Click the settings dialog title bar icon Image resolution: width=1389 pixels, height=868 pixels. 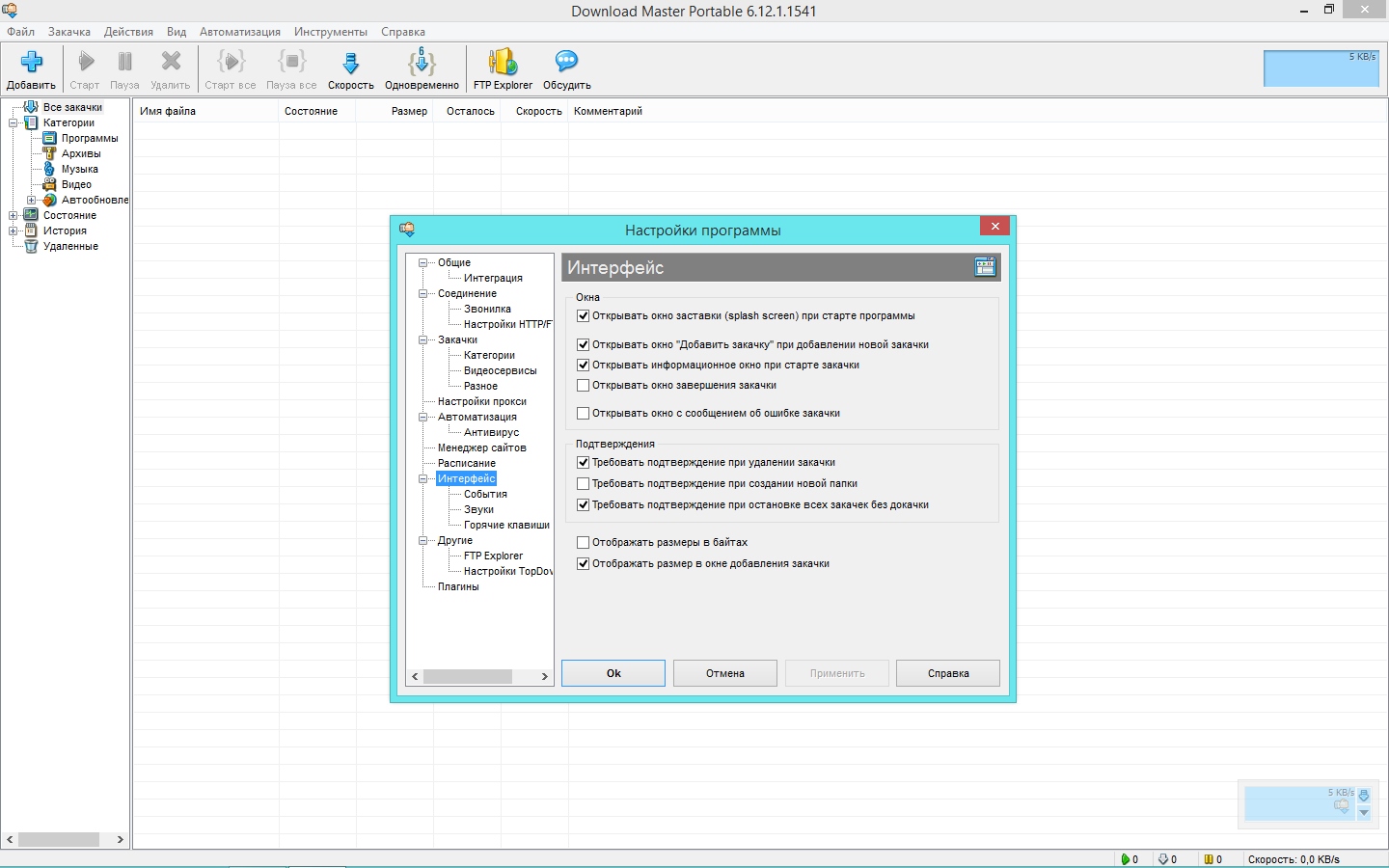tap(407, 230)
